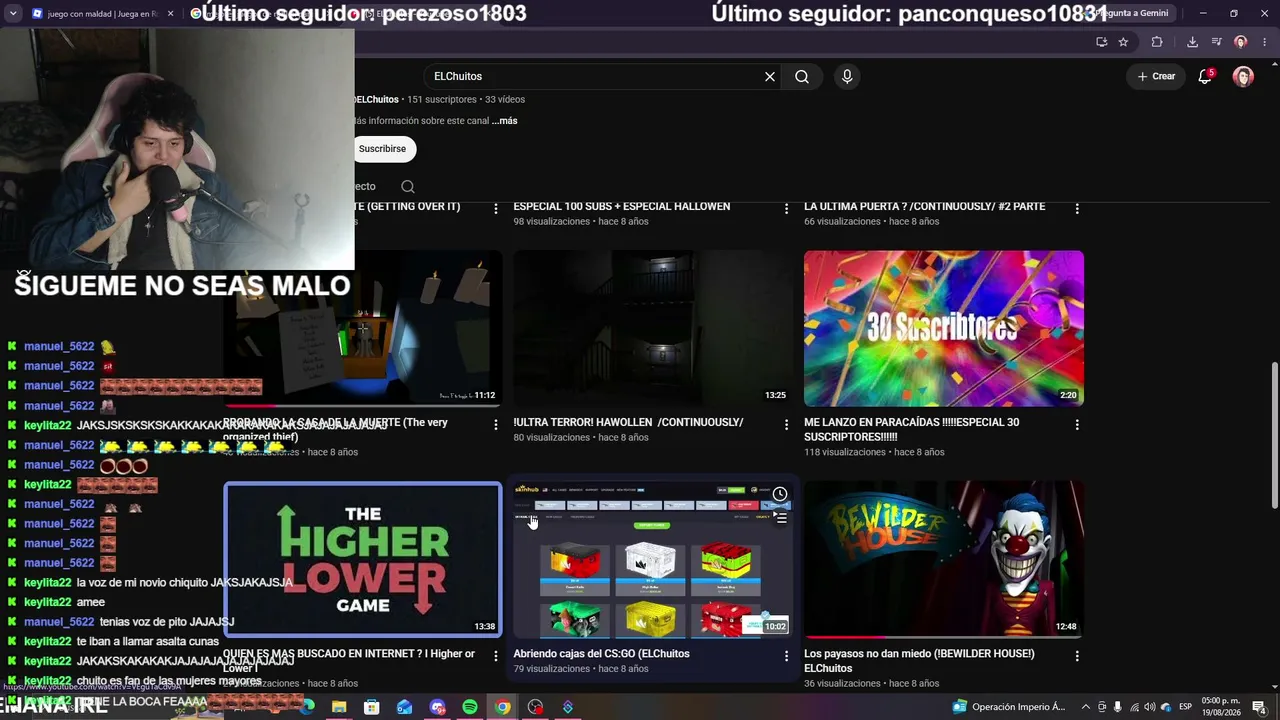The image size is (1280, 720).
Task: Open Chrome downloads
Action: pyautogui.click(x=1192, y=42)
